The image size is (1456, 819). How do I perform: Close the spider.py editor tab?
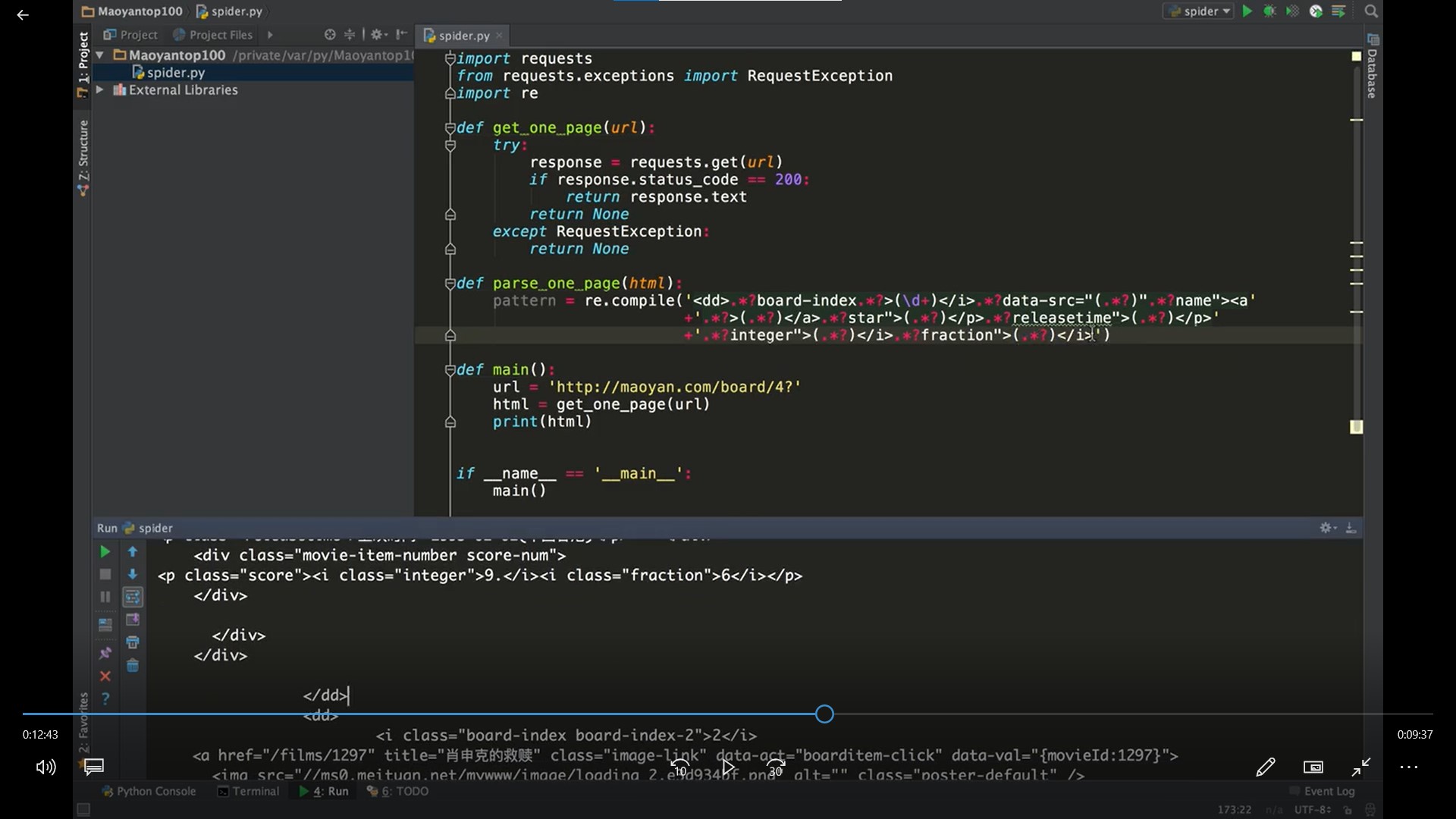click(x=499, y=36)
